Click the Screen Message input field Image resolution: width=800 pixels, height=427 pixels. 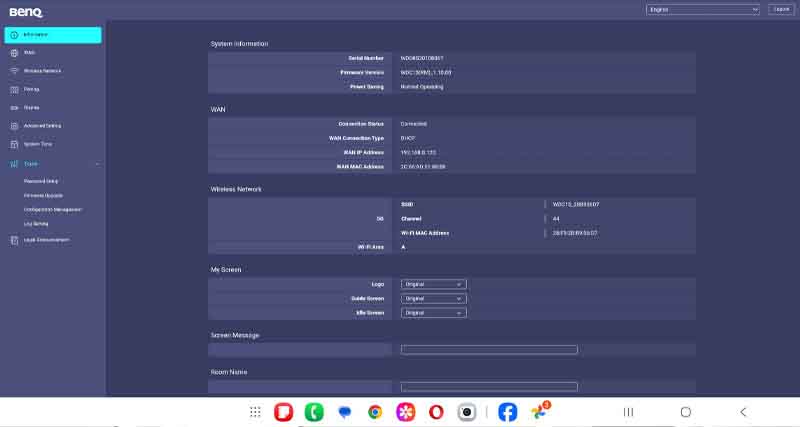489,349
